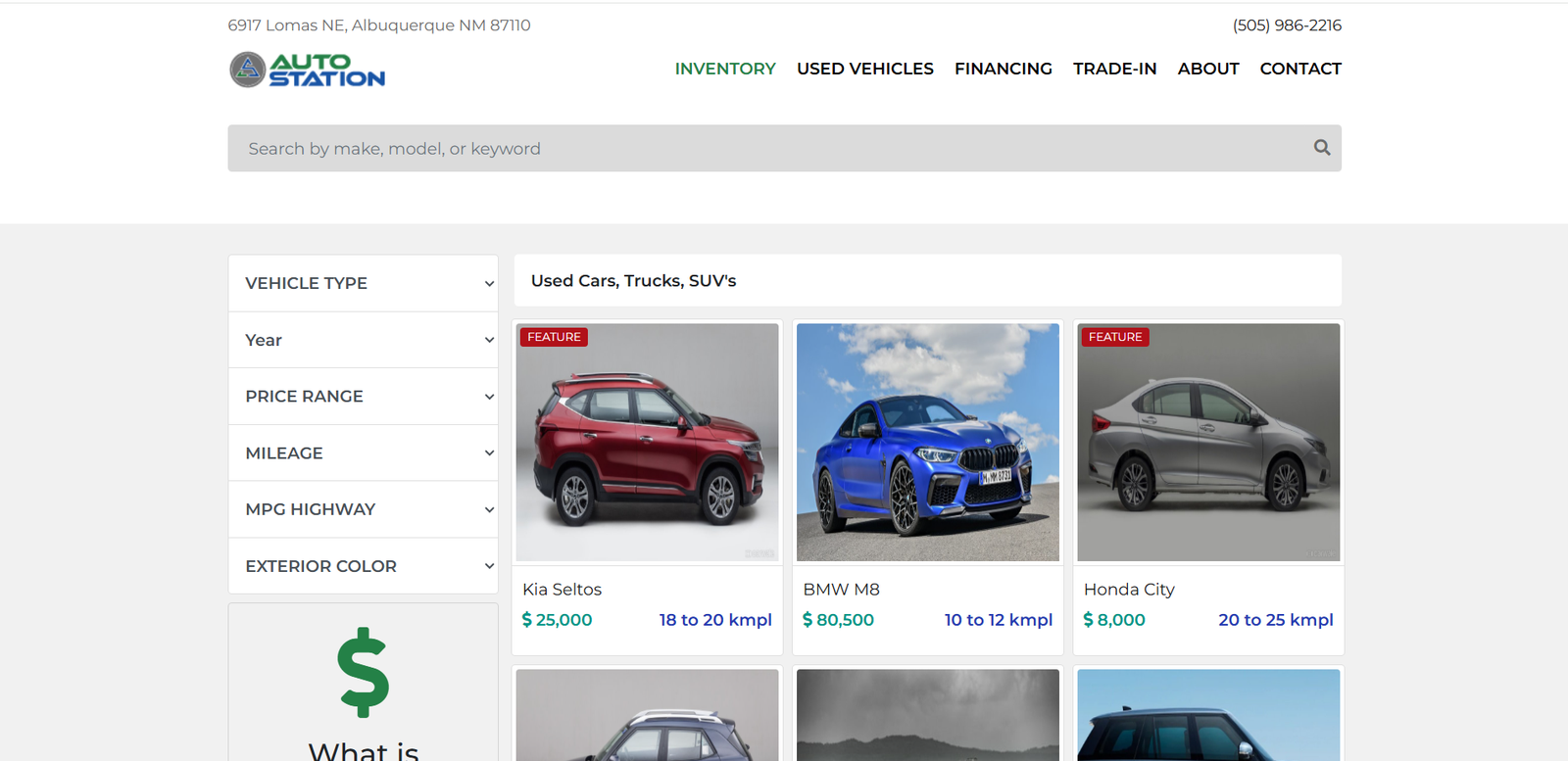Go to USED VEHICLES page
The height and width of the screenshot is (761, 1568).
pyautogui.click(x=865, y=69)
